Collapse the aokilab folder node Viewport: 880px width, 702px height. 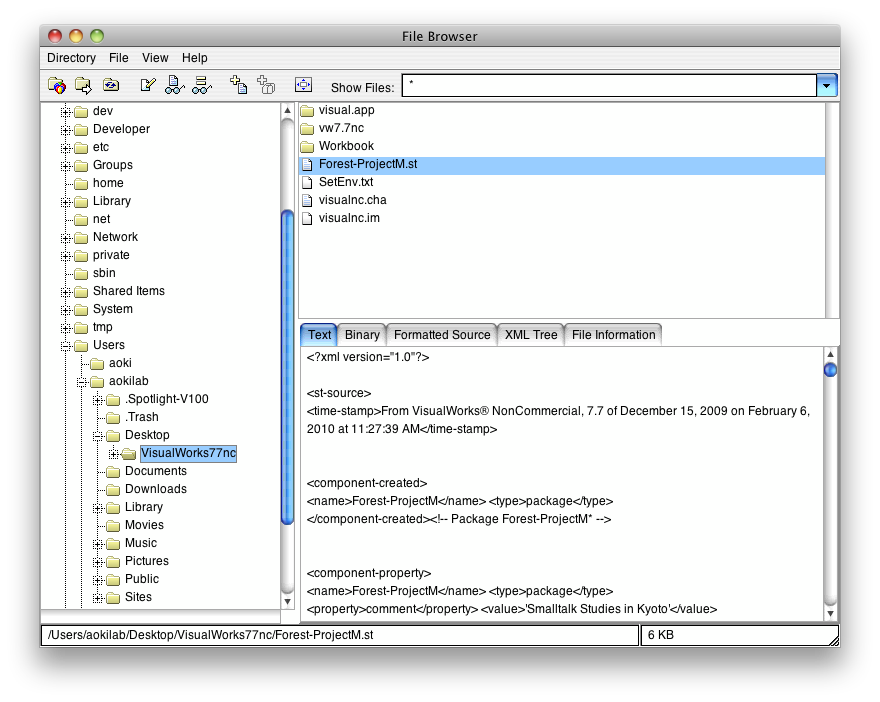pyautogui.click(x=82, y=382)
